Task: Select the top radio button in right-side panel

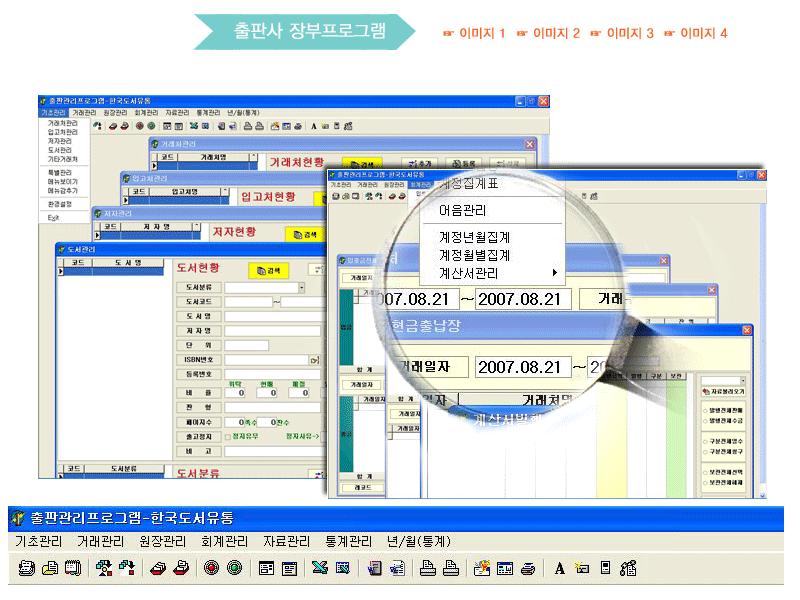Action: coord(705,411)
